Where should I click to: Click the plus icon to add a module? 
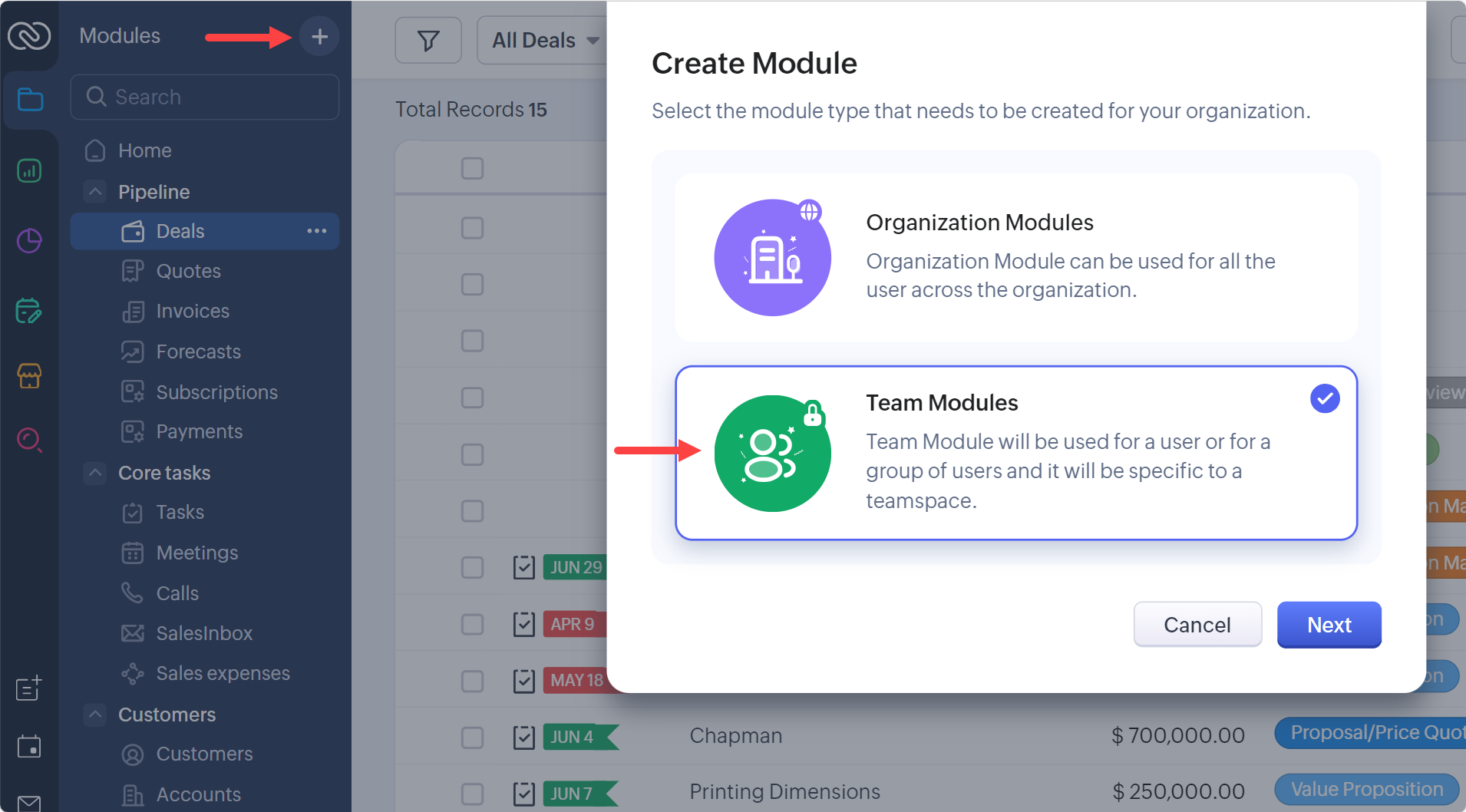click(x=319, y=35)
